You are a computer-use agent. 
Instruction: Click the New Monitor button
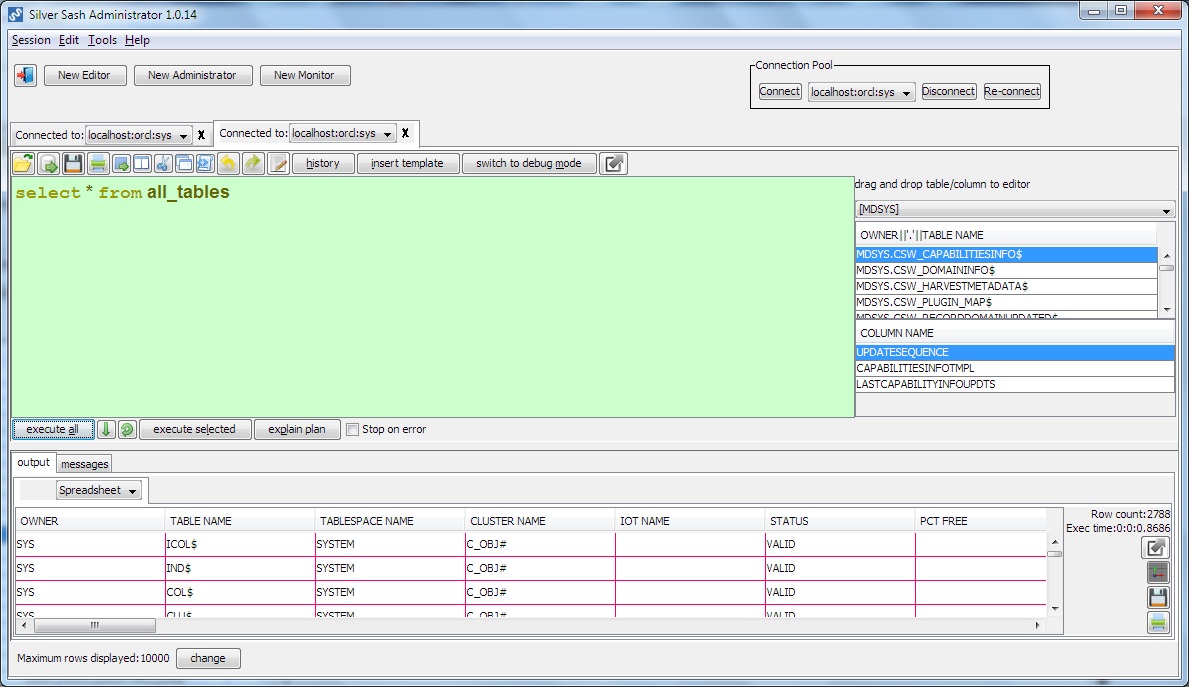(x=304, y=75)
